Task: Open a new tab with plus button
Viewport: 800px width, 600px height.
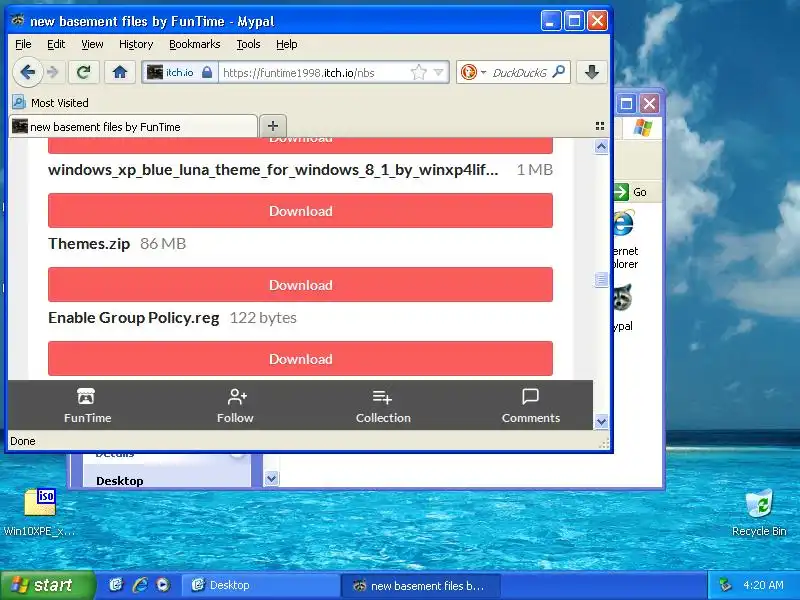Action: click(273, 126)
